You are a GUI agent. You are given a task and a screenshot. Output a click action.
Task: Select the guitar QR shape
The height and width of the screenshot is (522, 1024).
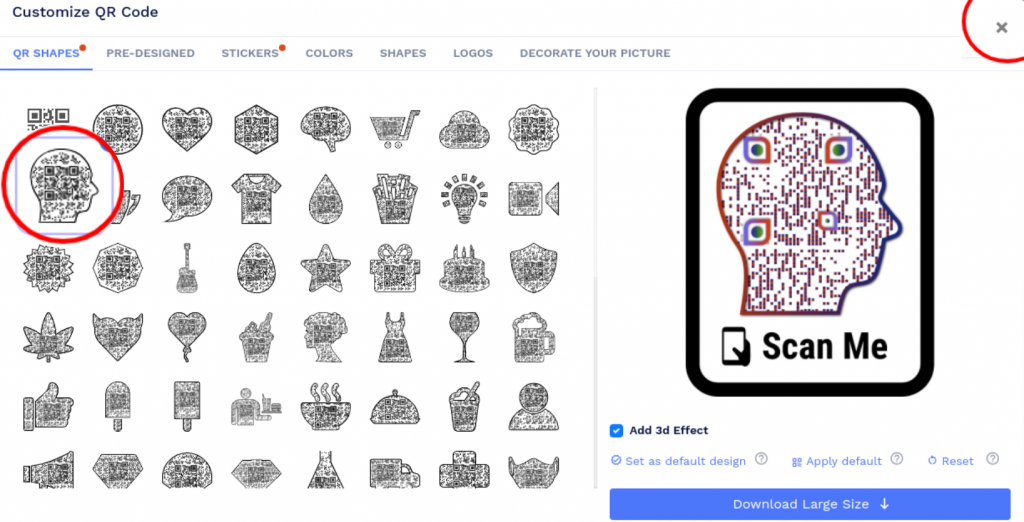coord(187,268)
